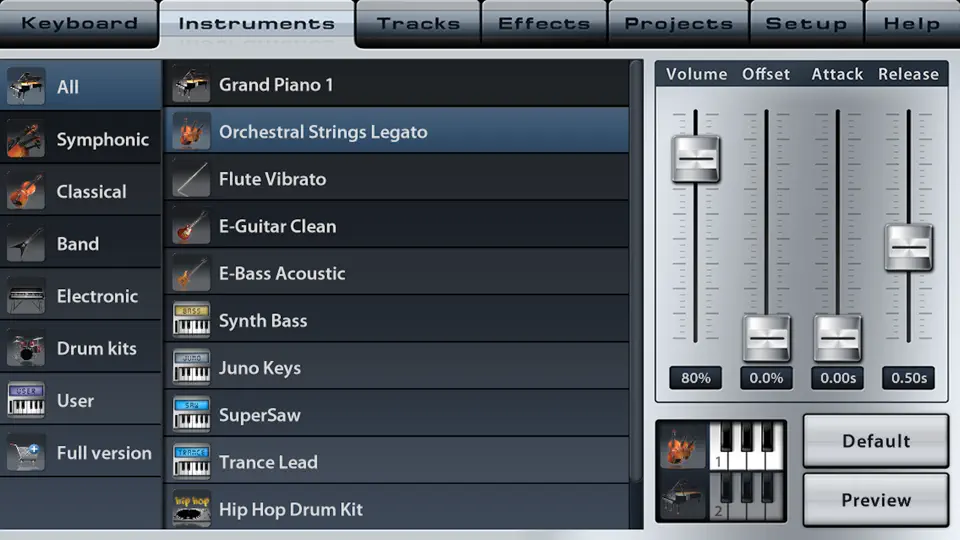Select "Trance Lead" text in list
Screen dimensions: 960x540
[x=268, y=462]
